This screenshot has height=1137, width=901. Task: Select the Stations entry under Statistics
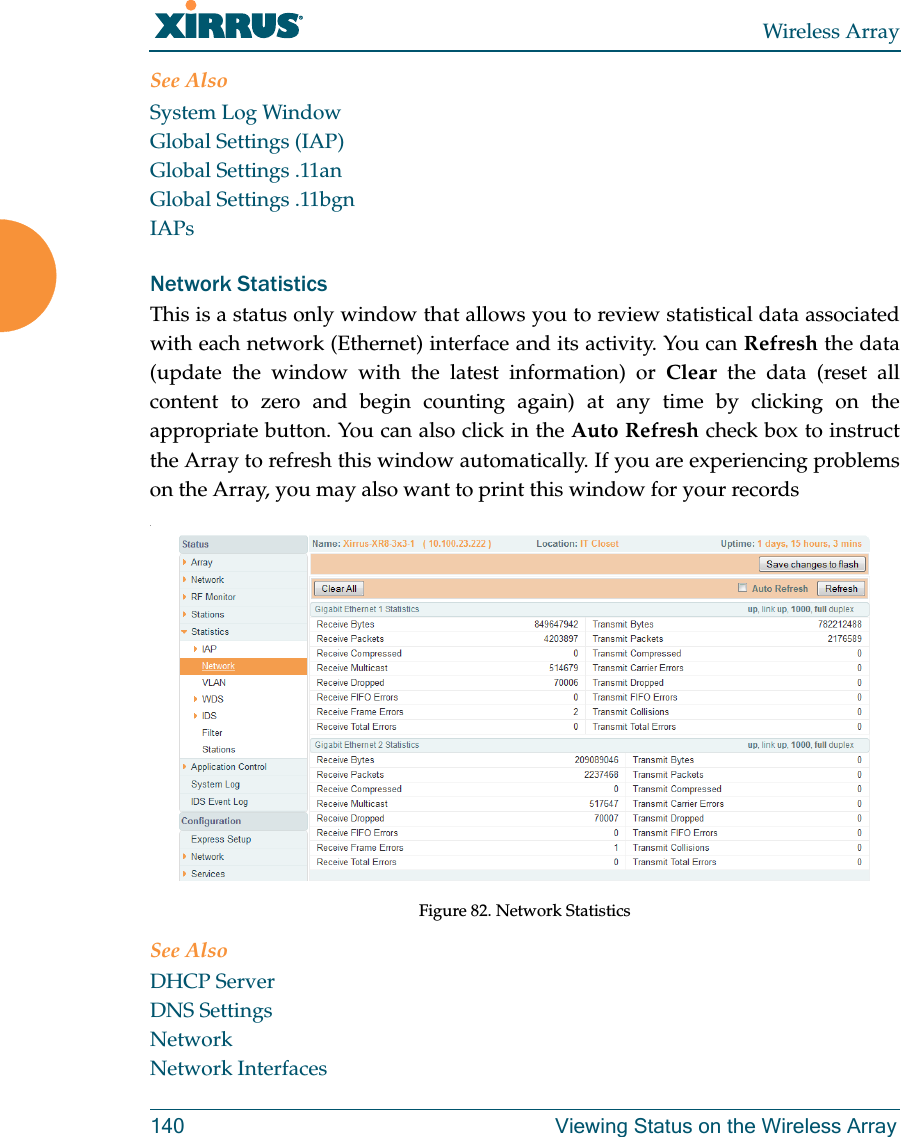tap(217, 748)
